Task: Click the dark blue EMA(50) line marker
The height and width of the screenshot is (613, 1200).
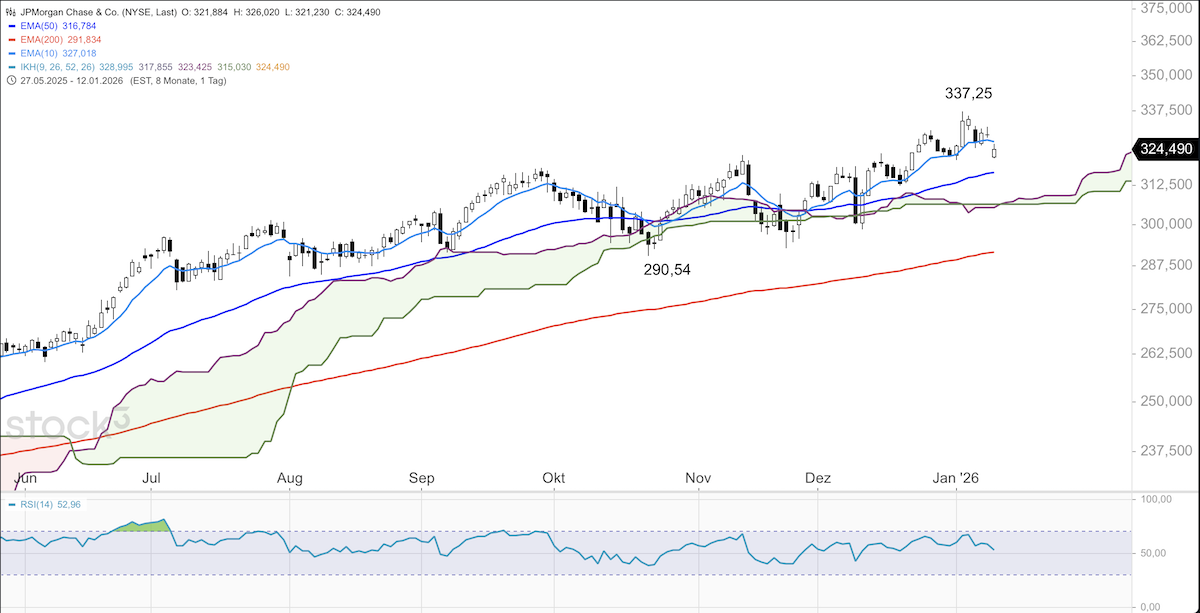Action: coord(11,24)
